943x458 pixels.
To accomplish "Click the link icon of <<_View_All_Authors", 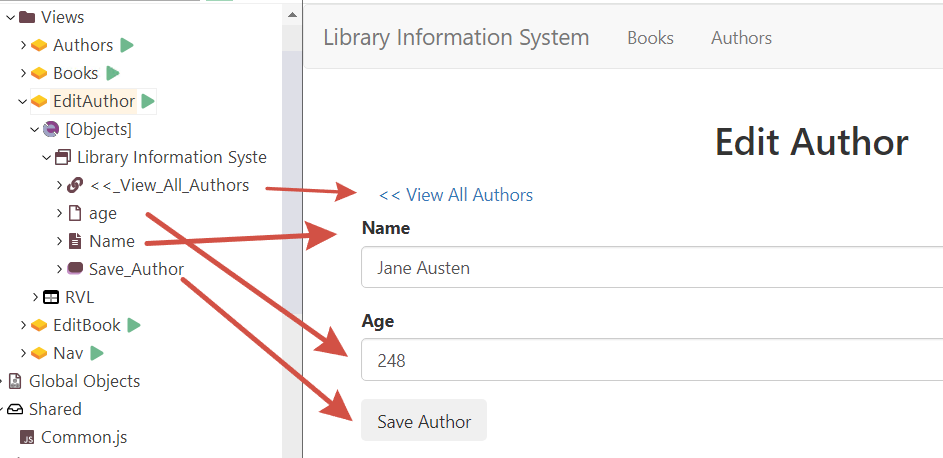I will 75,185.
